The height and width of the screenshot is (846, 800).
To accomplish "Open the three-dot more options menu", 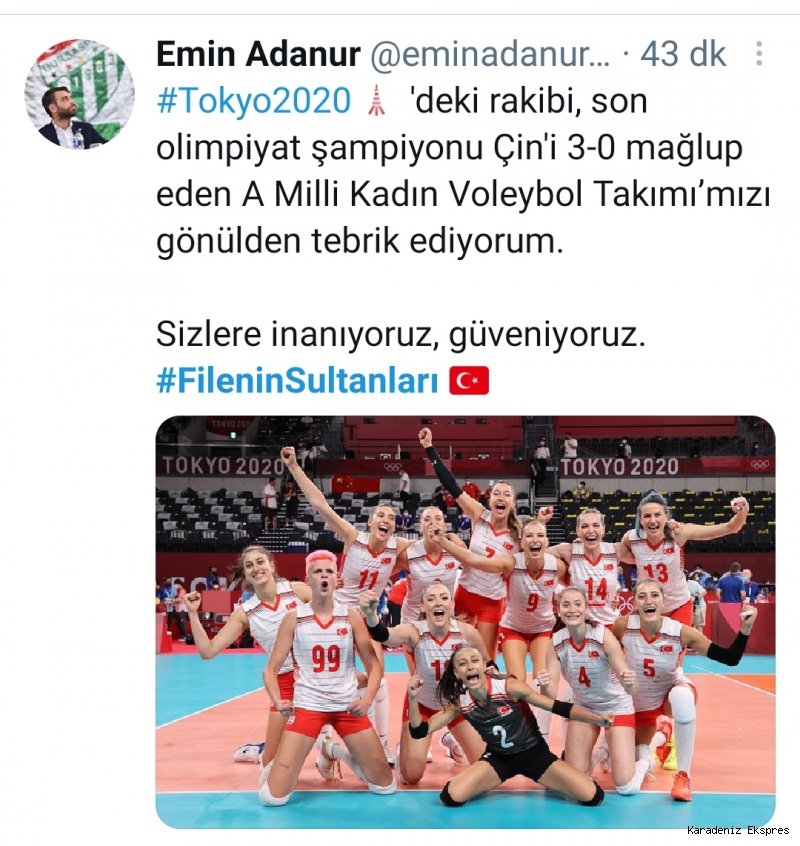I will [x=759, y=53].
